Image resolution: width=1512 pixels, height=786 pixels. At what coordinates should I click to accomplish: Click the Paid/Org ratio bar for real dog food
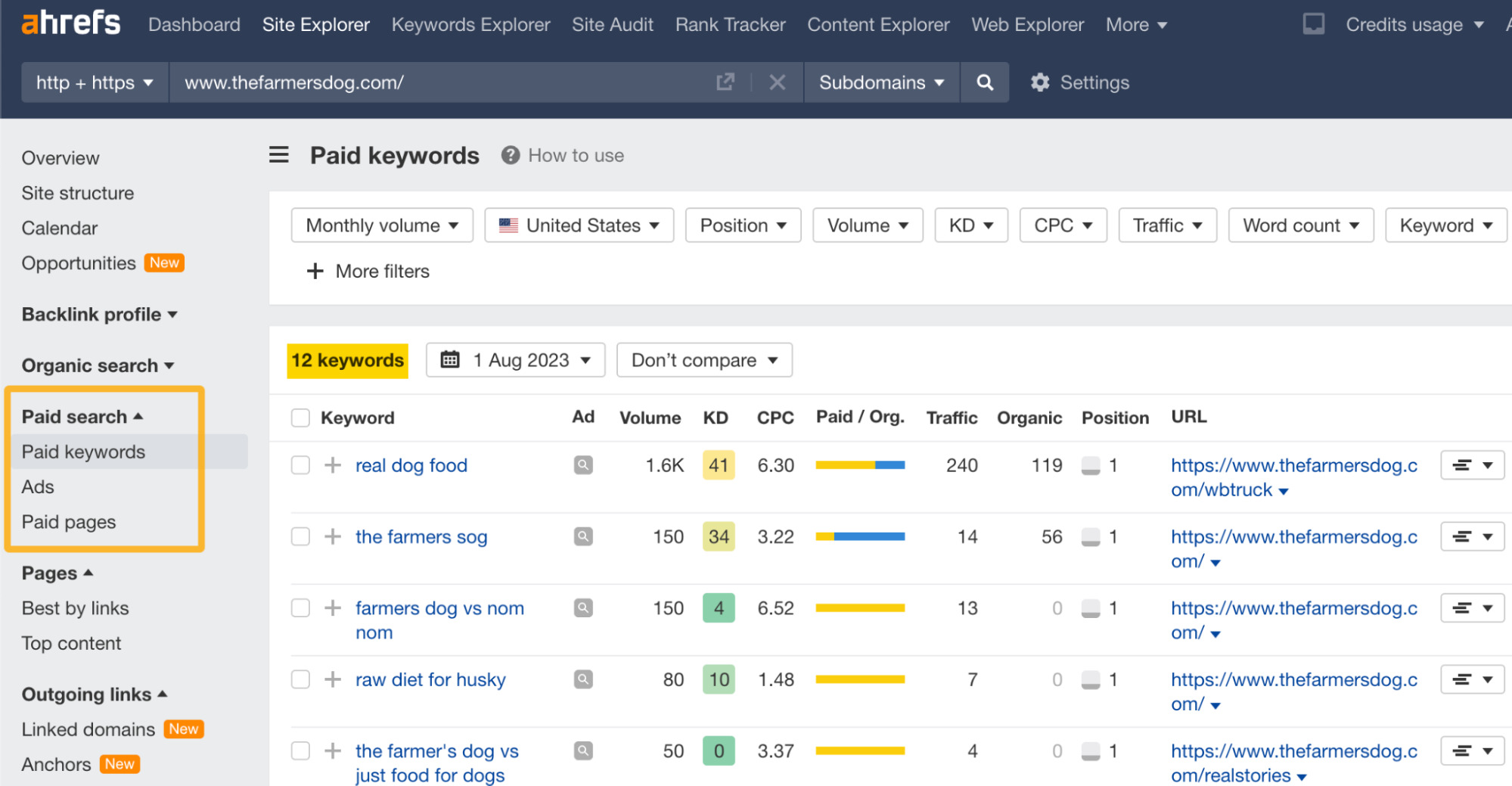[859, 464]
